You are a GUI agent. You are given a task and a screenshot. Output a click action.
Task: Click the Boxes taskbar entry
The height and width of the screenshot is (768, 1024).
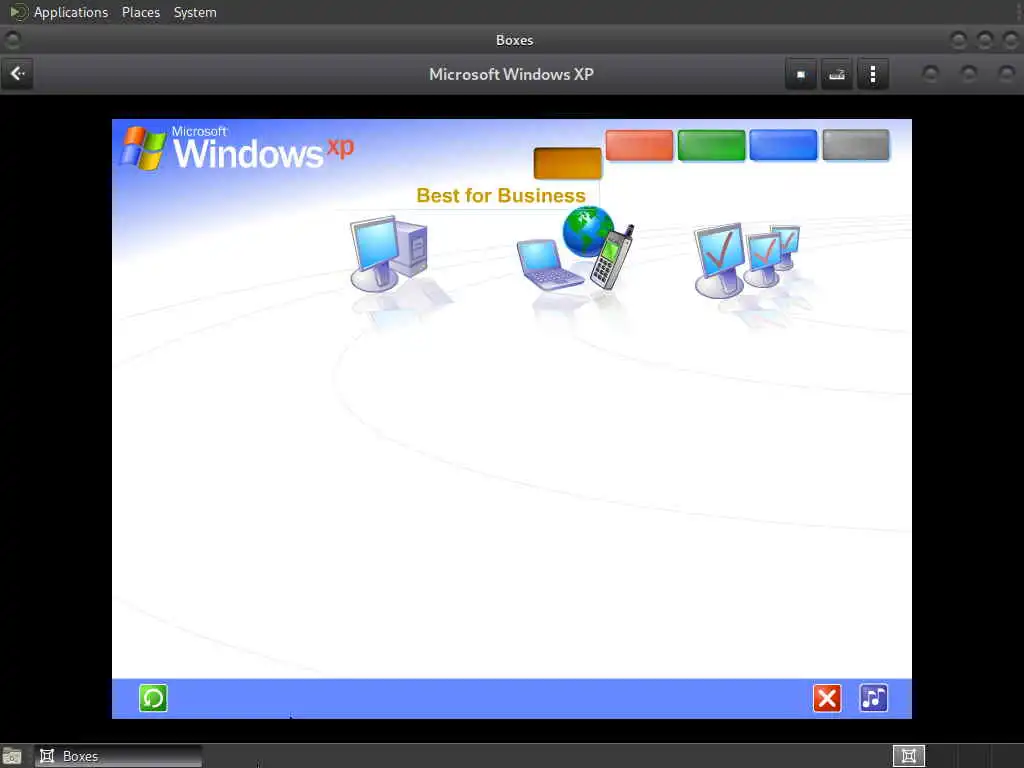click(118, 756)
